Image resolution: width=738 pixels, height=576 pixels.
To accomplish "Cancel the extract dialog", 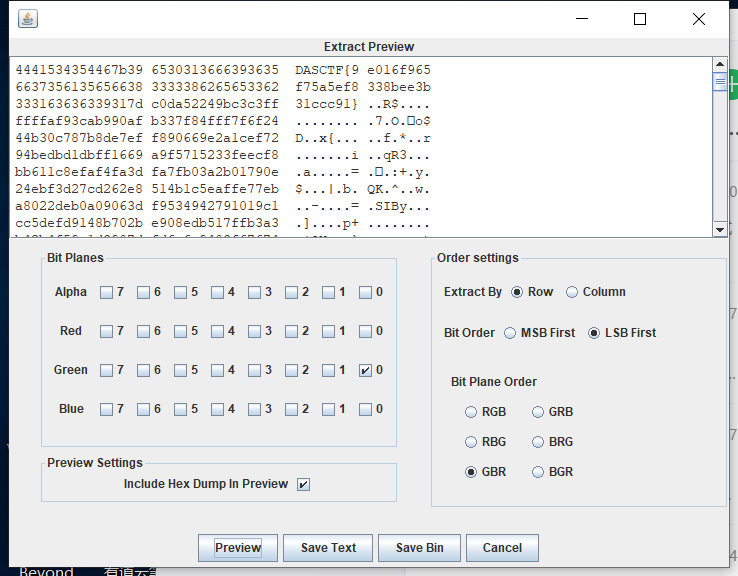I will coord(502,548).
